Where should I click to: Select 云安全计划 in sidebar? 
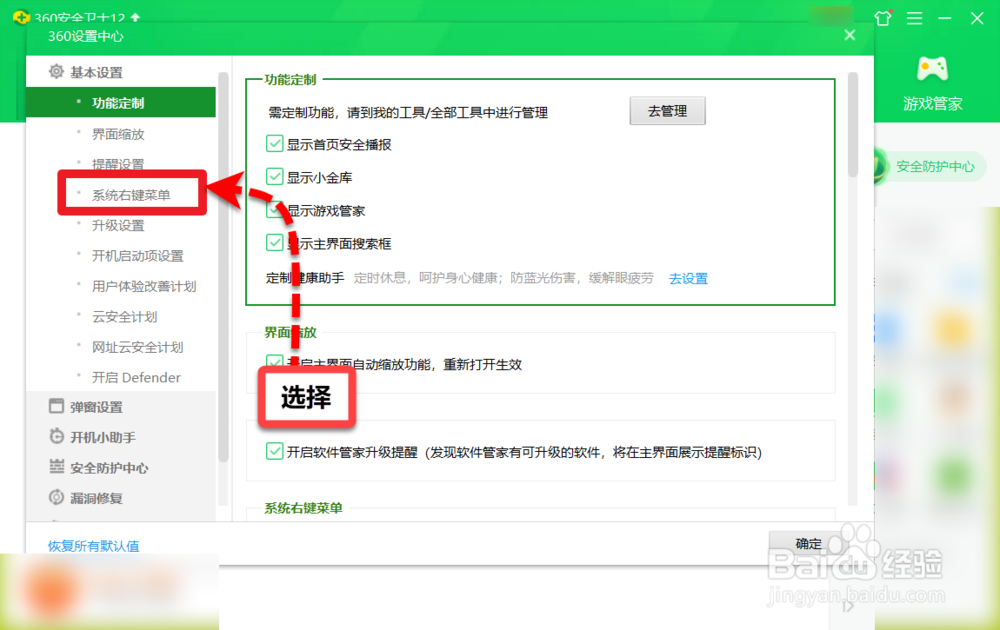click(x=125, y=317)
